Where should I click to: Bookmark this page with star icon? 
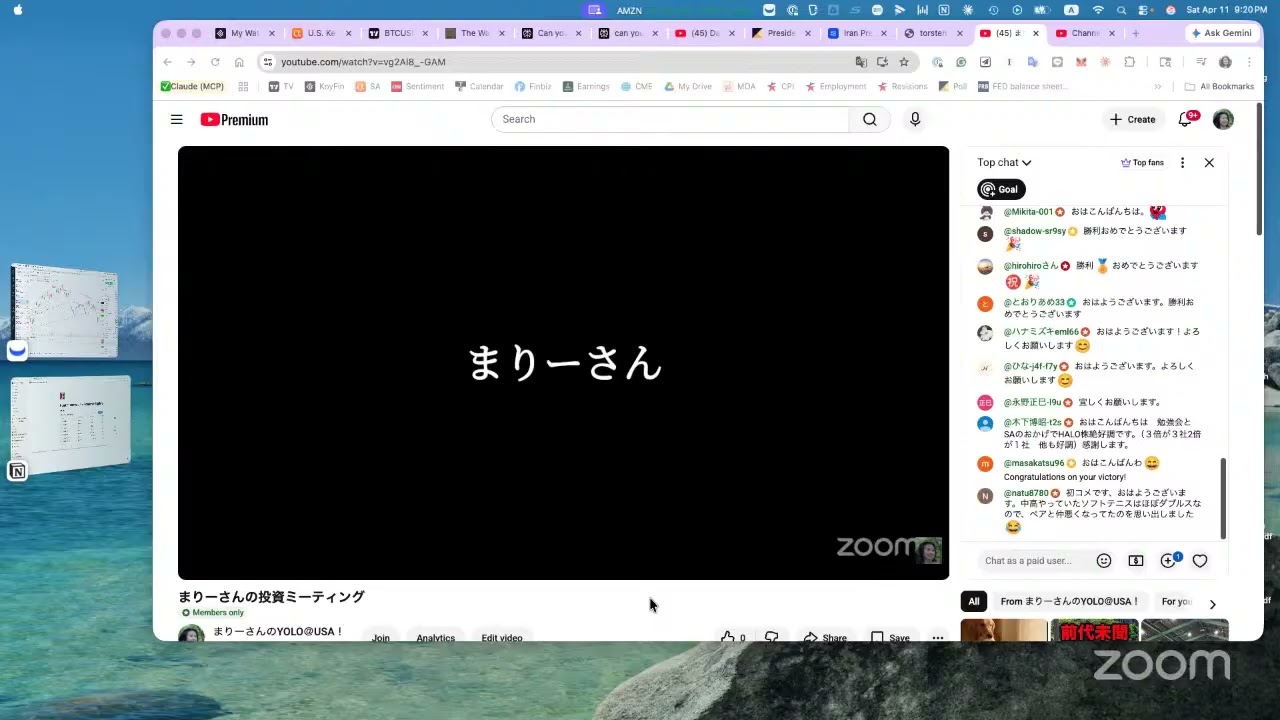point(904,62)
